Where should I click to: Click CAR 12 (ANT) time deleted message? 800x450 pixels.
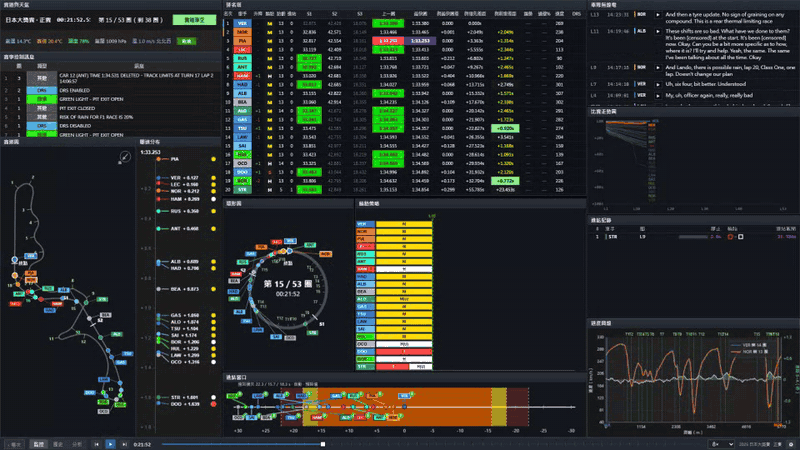(136, 78)
